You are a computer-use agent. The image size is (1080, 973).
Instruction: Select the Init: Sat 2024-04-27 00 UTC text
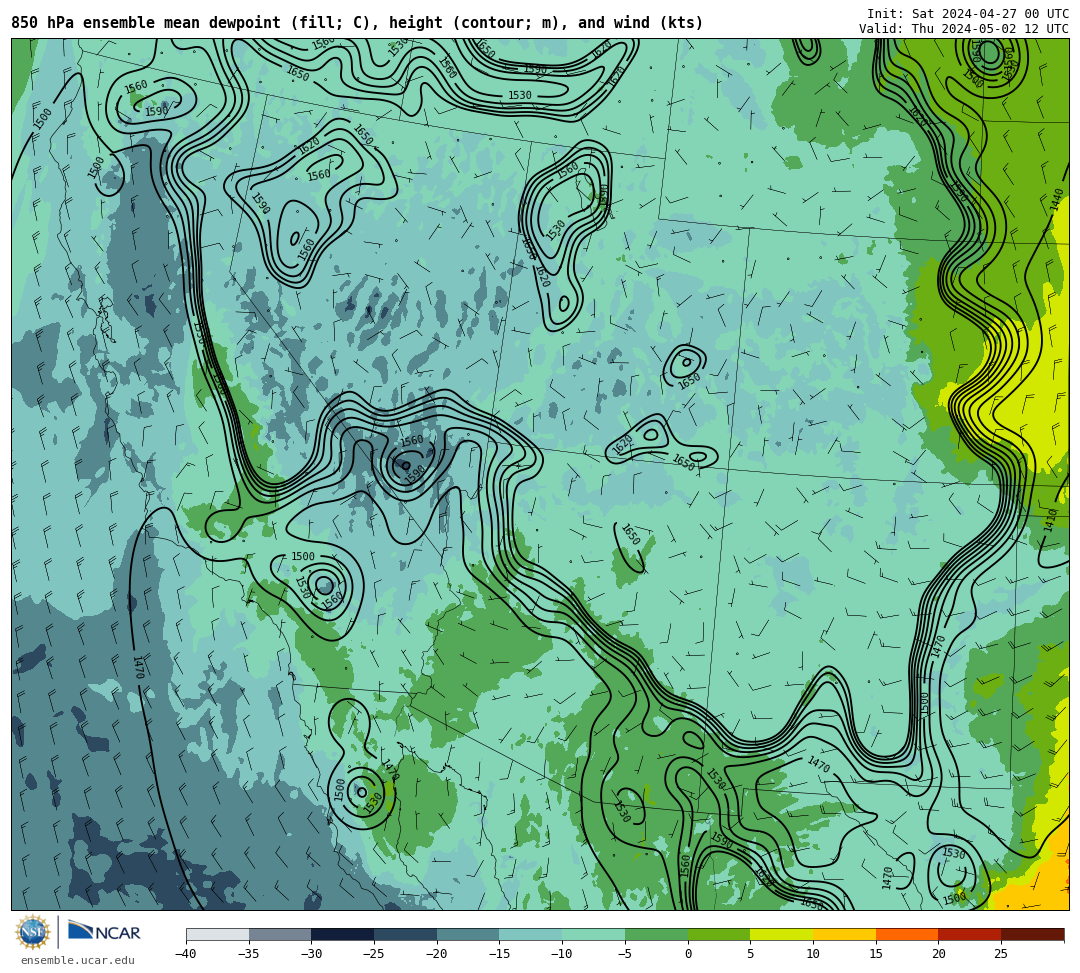[x=968, y=14]
